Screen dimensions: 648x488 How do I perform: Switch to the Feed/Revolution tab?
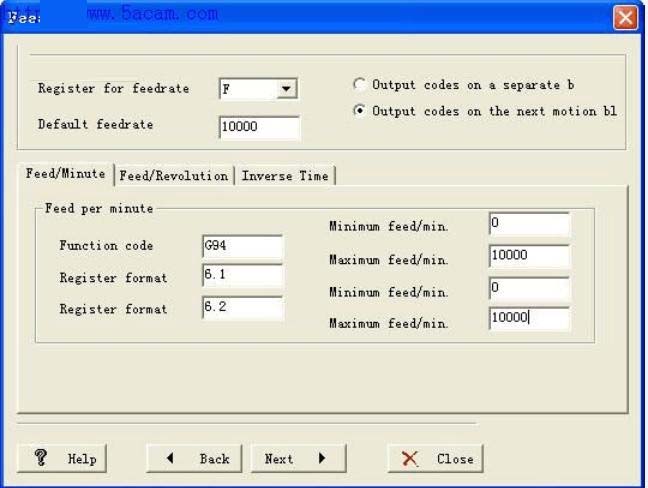174,176
